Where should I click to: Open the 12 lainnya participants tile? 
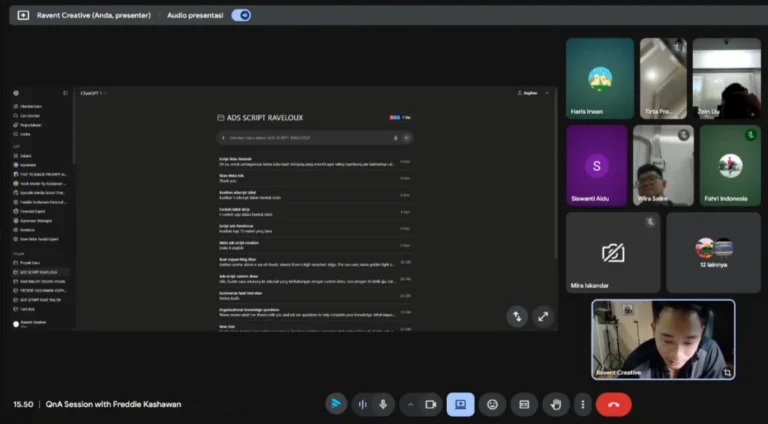pos(714,252)
